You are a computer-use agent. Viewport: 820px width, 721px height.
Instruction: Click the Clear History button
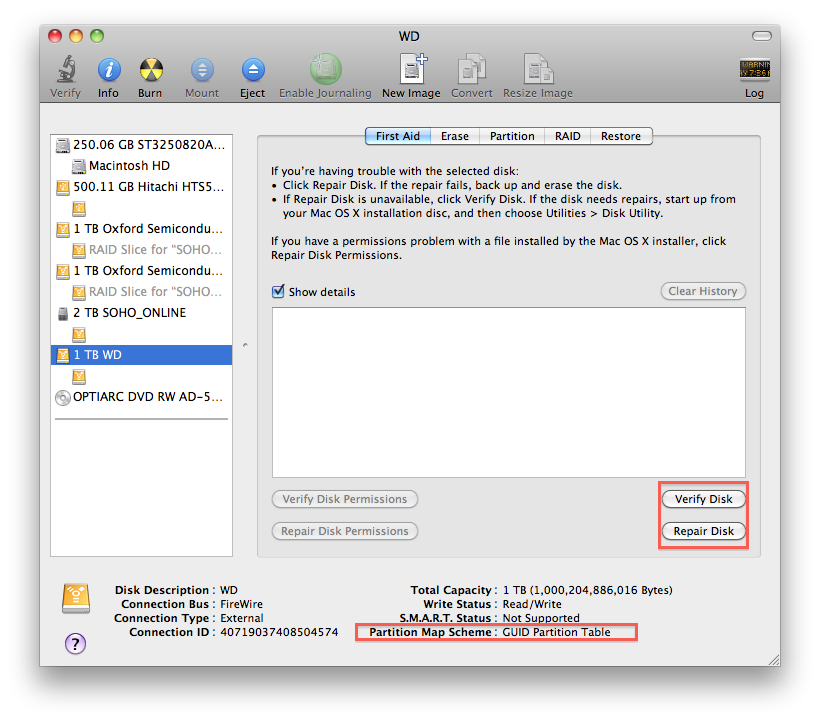[x=703, y=291]
